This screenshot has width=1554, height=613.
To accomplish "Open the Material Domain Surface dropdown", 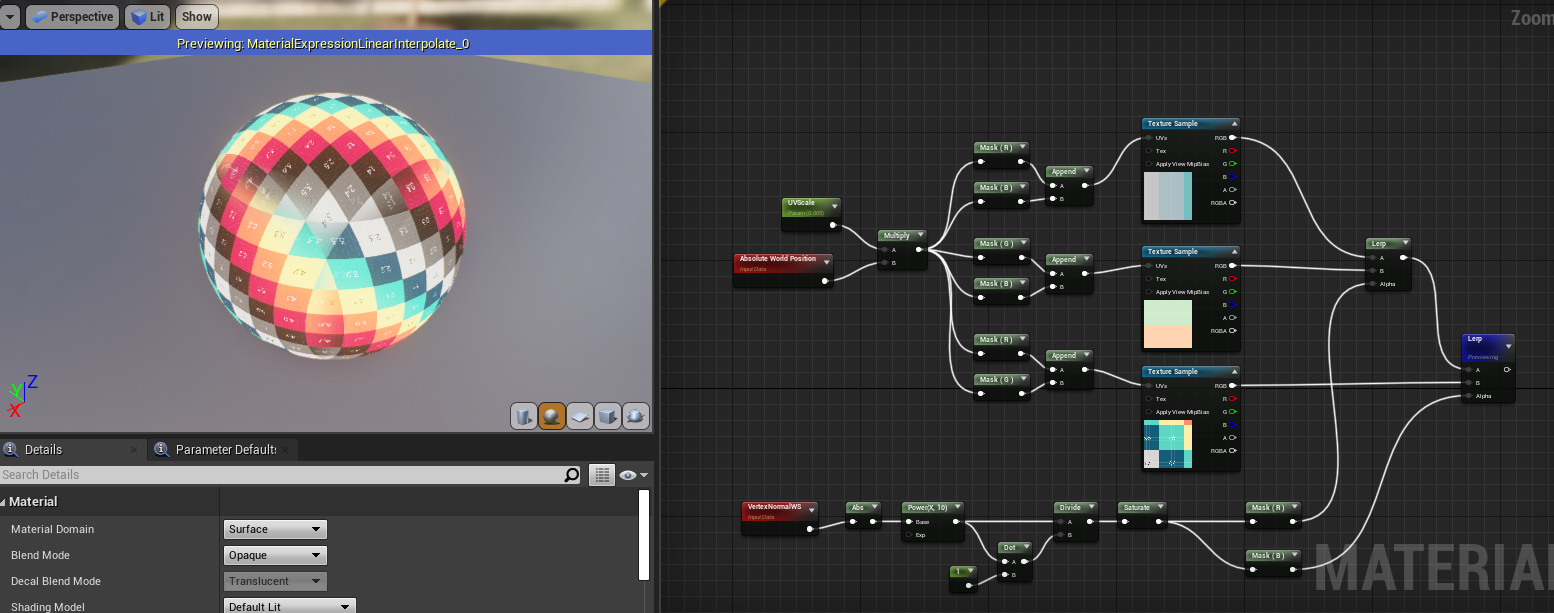I will (x=275, y=529).
